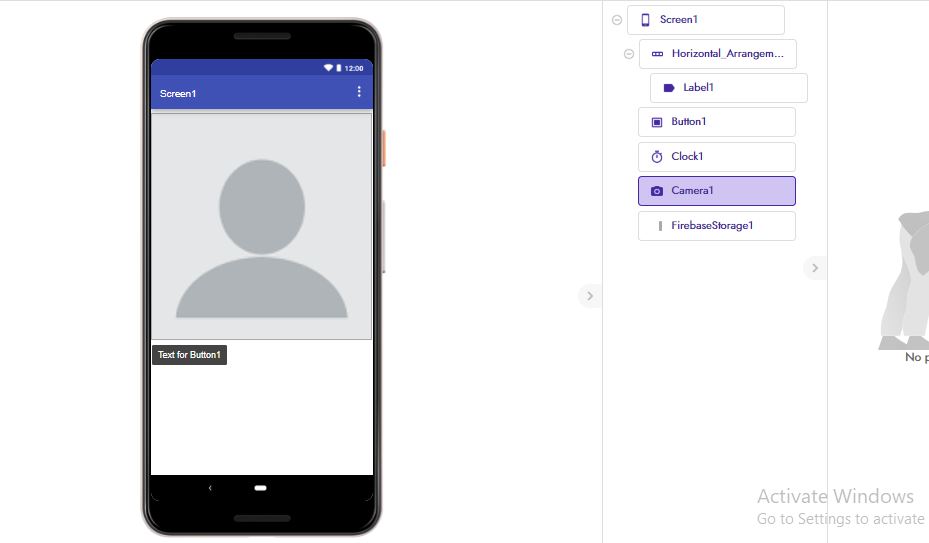Select Clock1 in component tree

tap(717, 156)
